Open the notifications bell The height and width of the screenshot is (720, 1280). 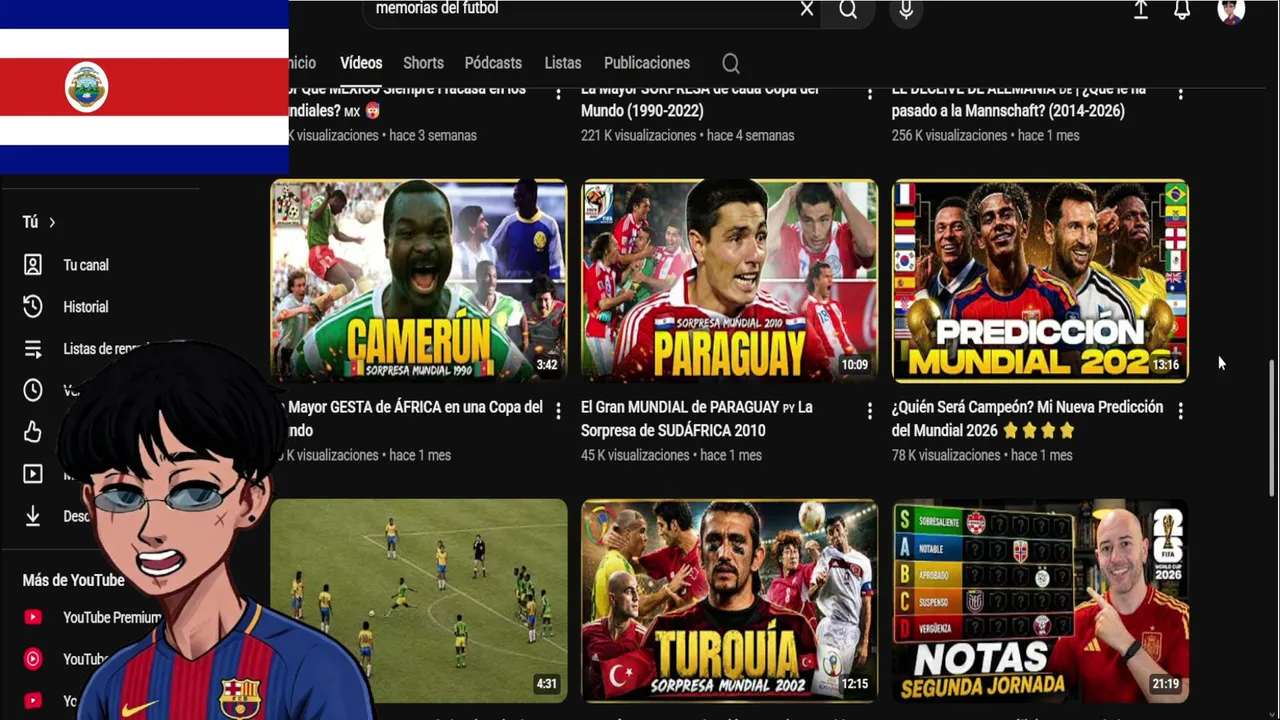[x=1182, y=10]
